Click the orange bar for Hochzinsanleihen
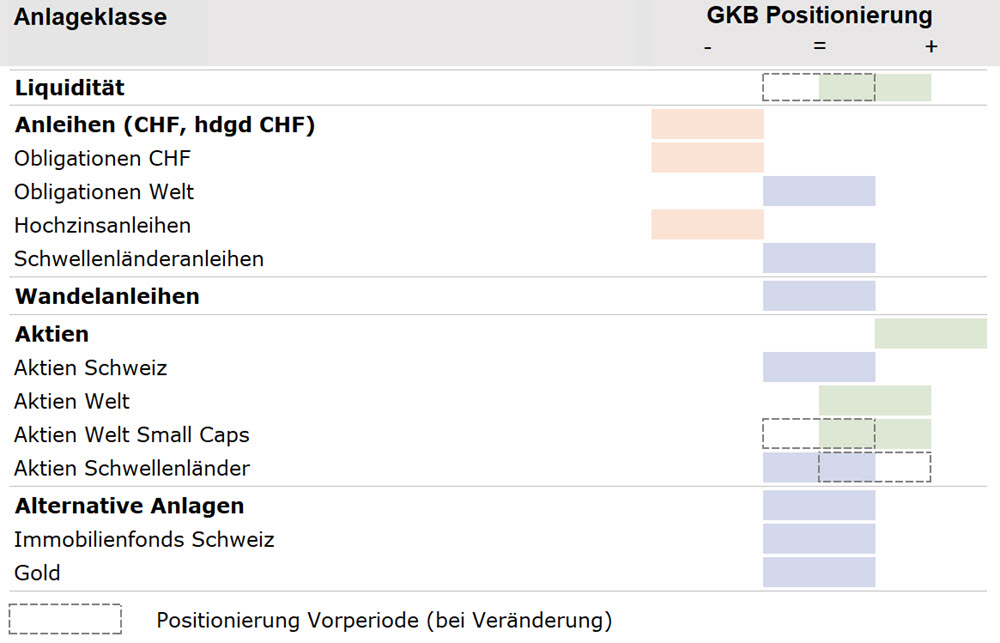1000x643 pixels. [707, 225]
